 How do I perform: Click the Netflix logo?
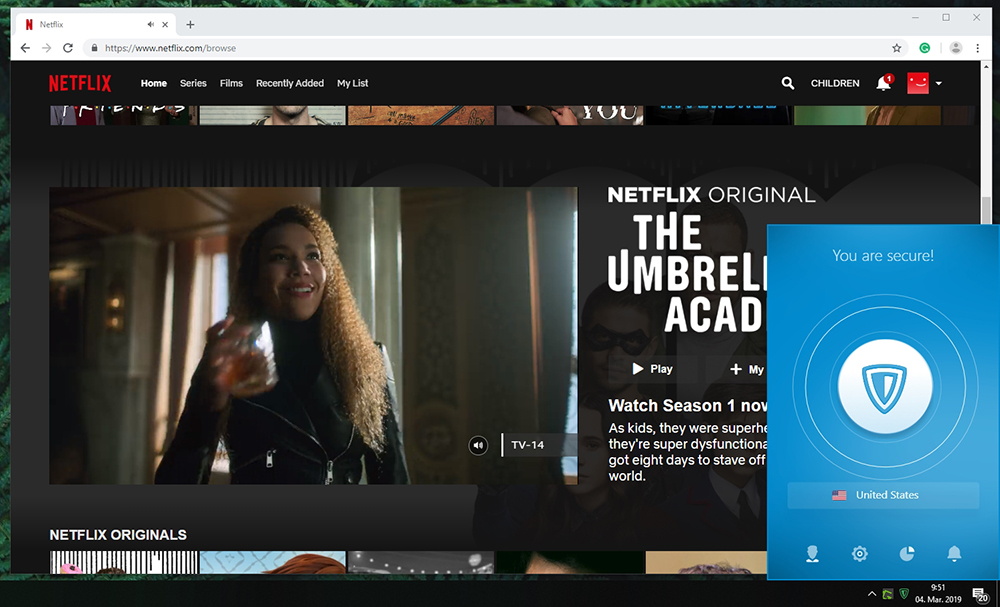click(x=80, y=84)
